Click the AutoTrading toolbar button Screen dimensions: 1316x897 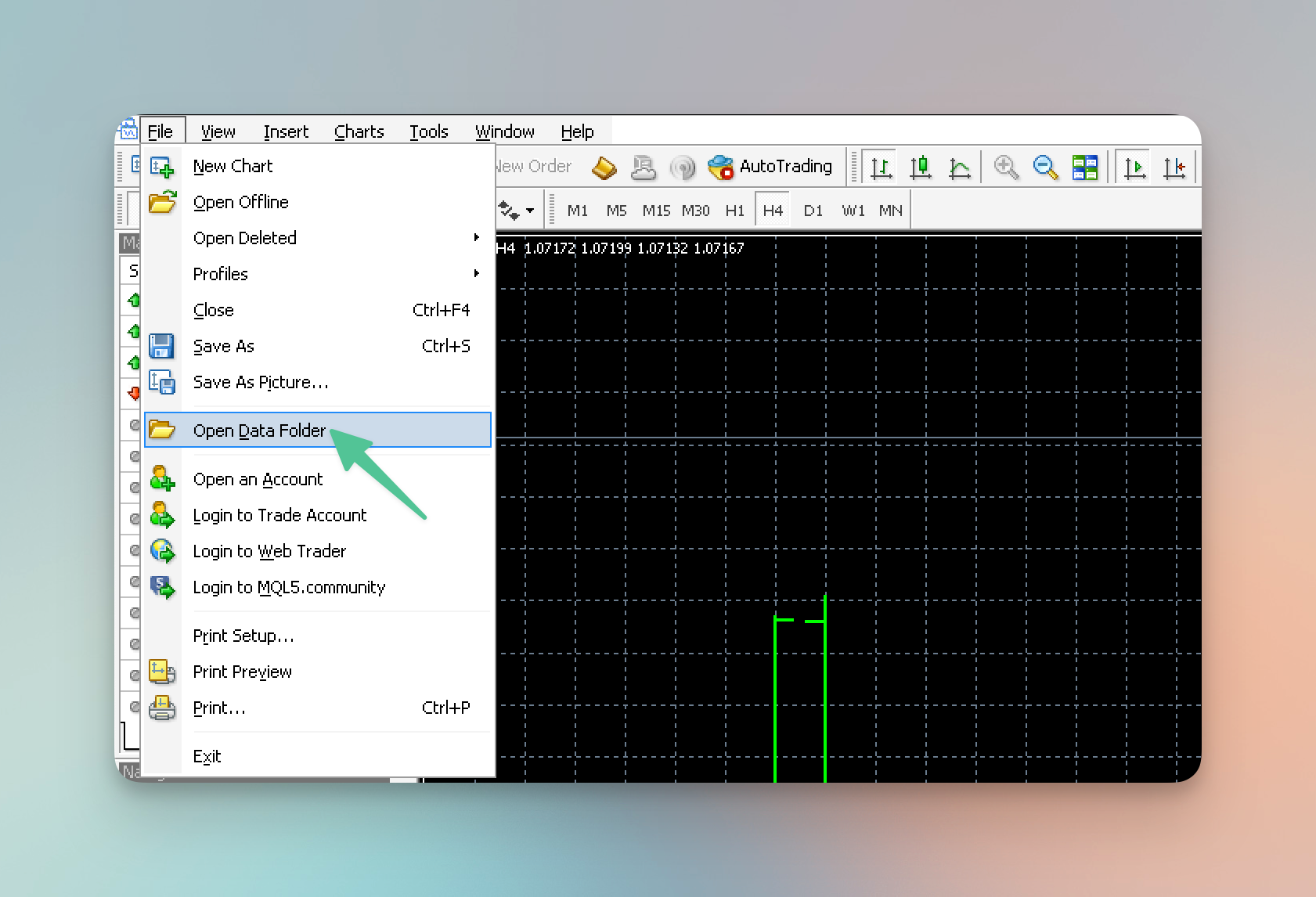point(770,167)
